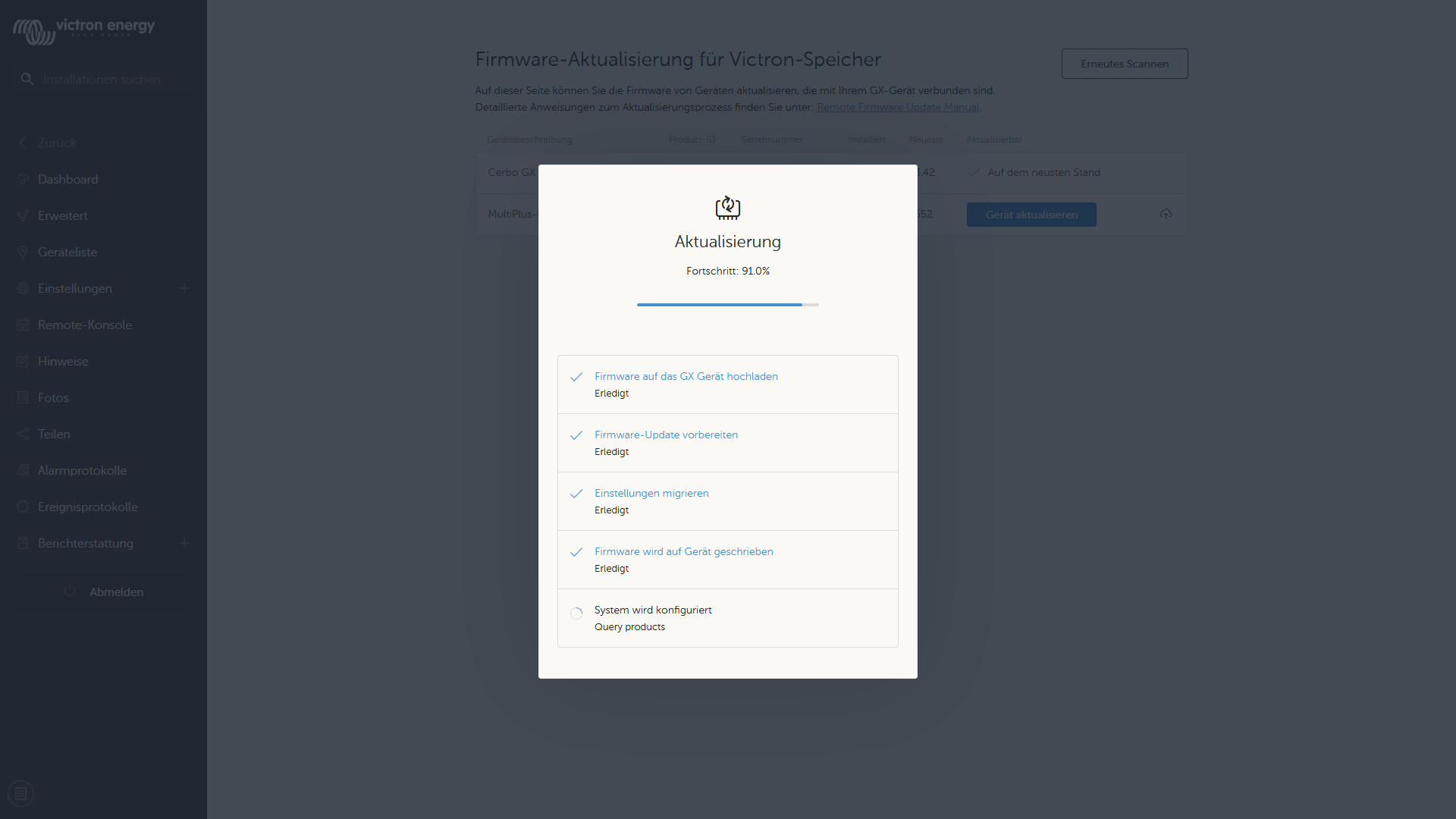Click the Dashboard sidebar icon
This screenshot has height=819, width=1456.
coord(23,180)
